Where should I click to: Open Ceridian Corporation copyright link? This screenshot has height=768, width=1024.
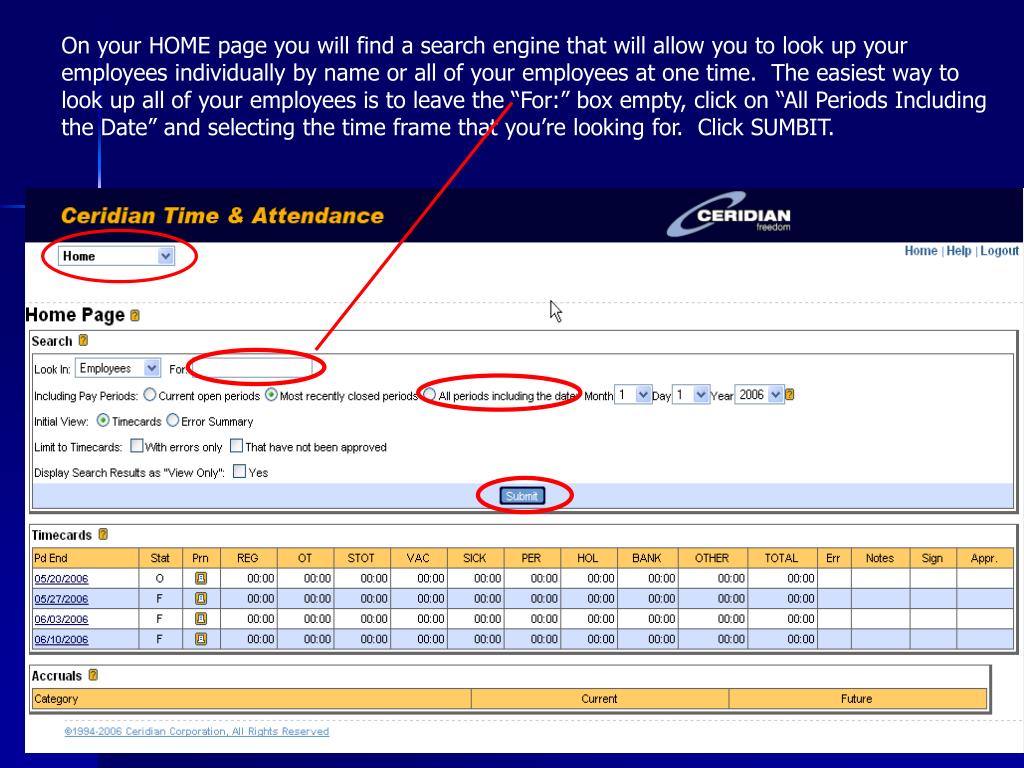(197, 731)
